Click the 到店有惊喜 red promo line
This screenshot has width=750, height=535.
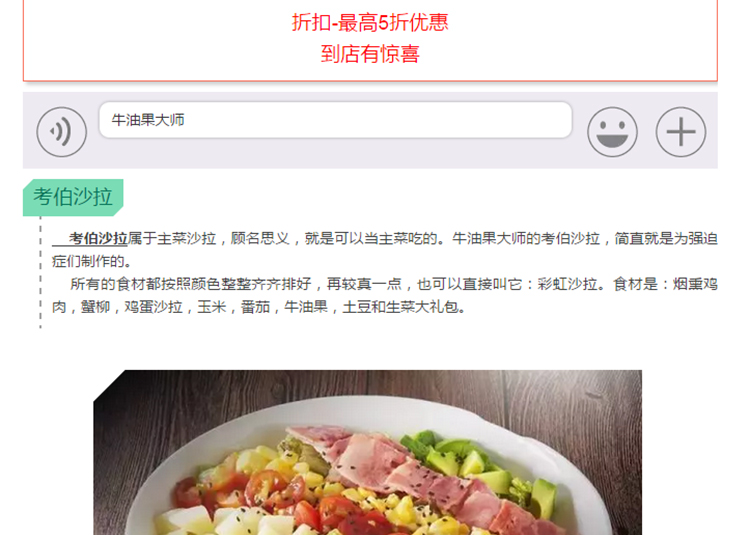click(370, 54)
